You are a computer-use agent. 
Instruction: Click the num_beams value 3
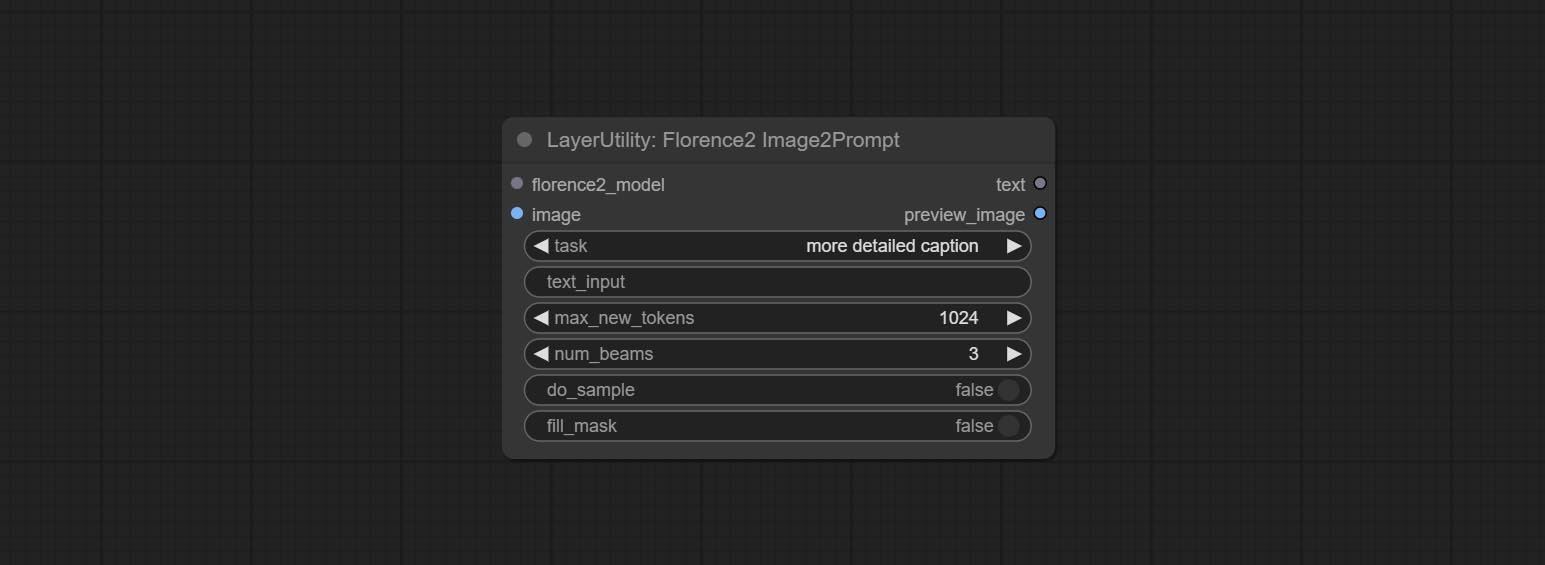coord(973,354)
